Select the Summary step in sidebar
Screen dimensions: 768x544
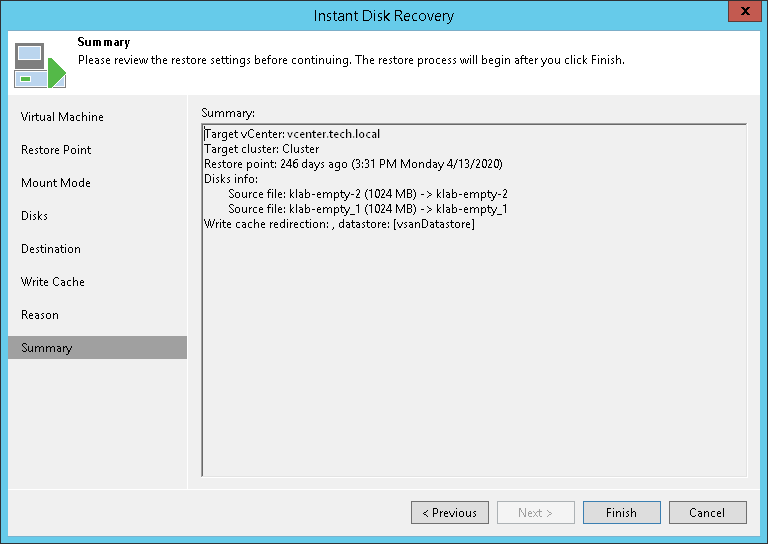click(47, 348)
